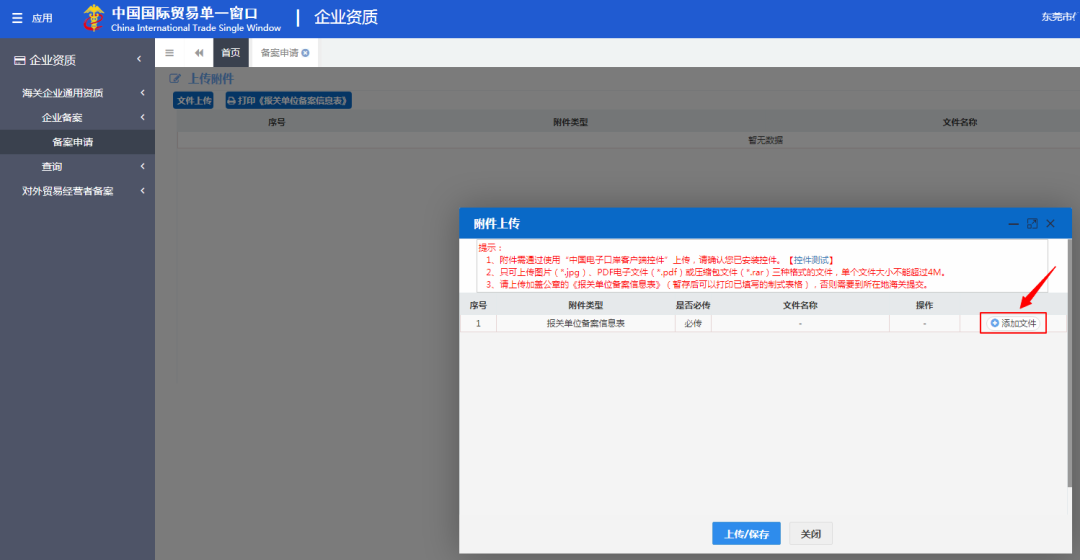Switch to the 首页 tab
The image size is (1080, 560).
click(230, 53)
